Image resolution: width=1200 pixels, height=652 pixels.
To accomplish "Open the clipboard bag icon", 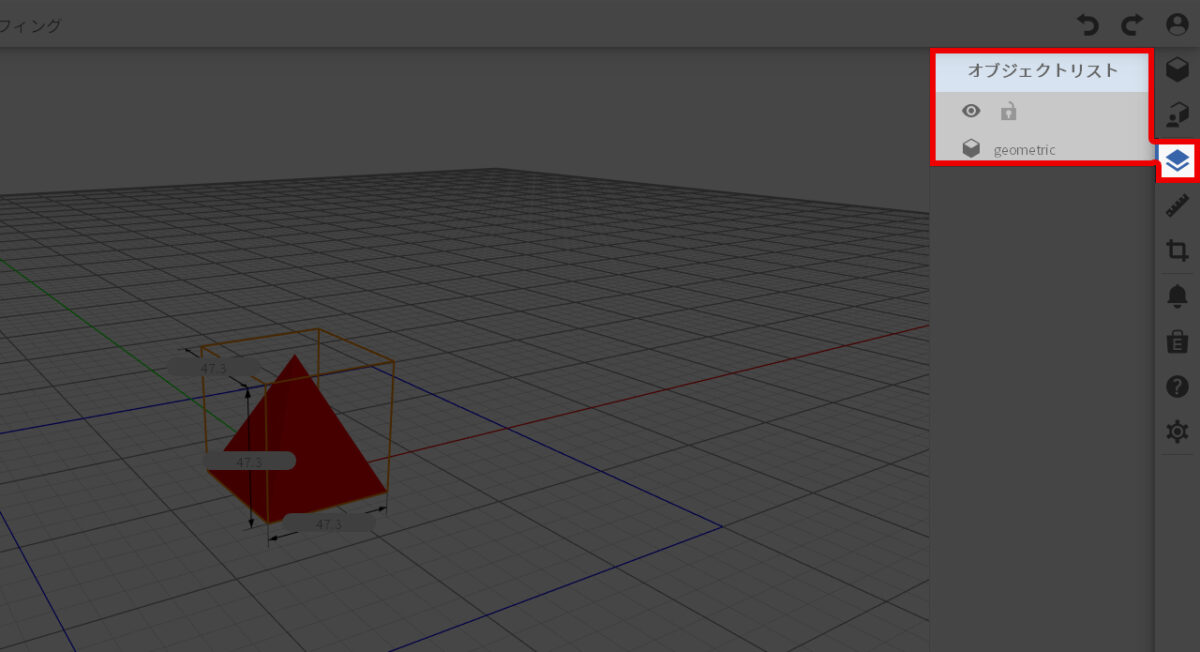I will pos(1177,342).
